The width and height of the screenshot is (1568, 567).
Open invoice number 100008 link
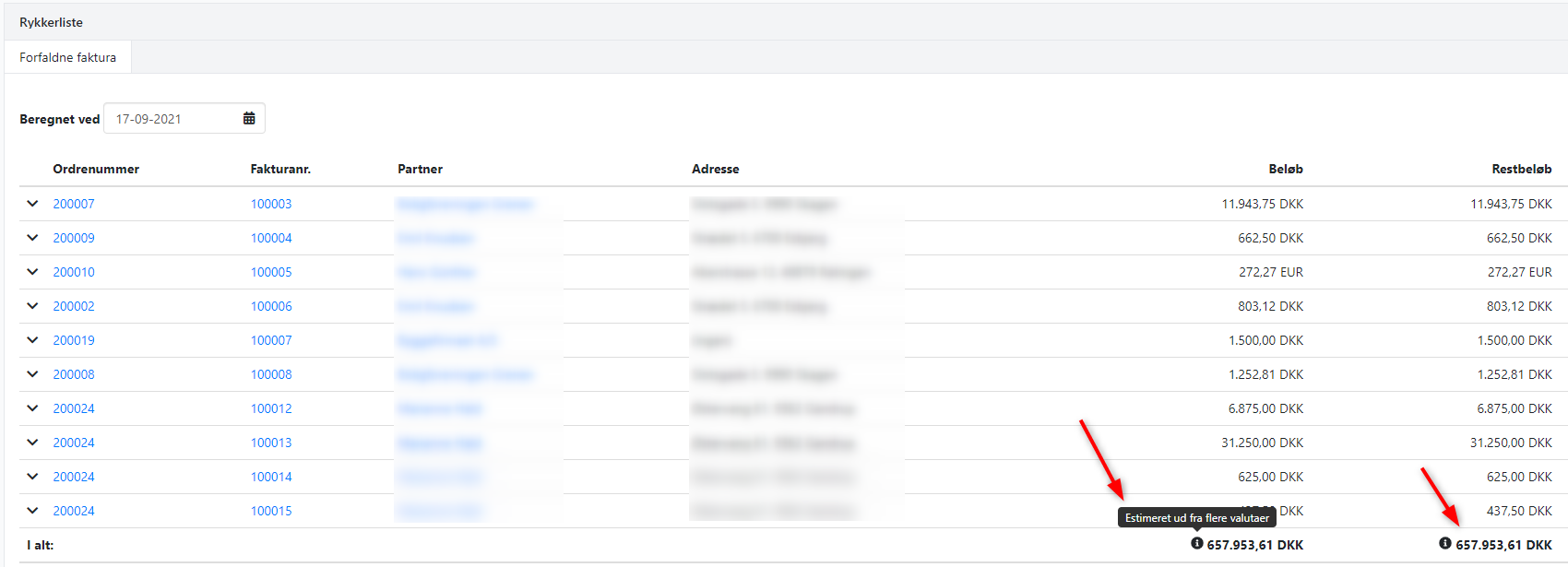tap(271, 374)
